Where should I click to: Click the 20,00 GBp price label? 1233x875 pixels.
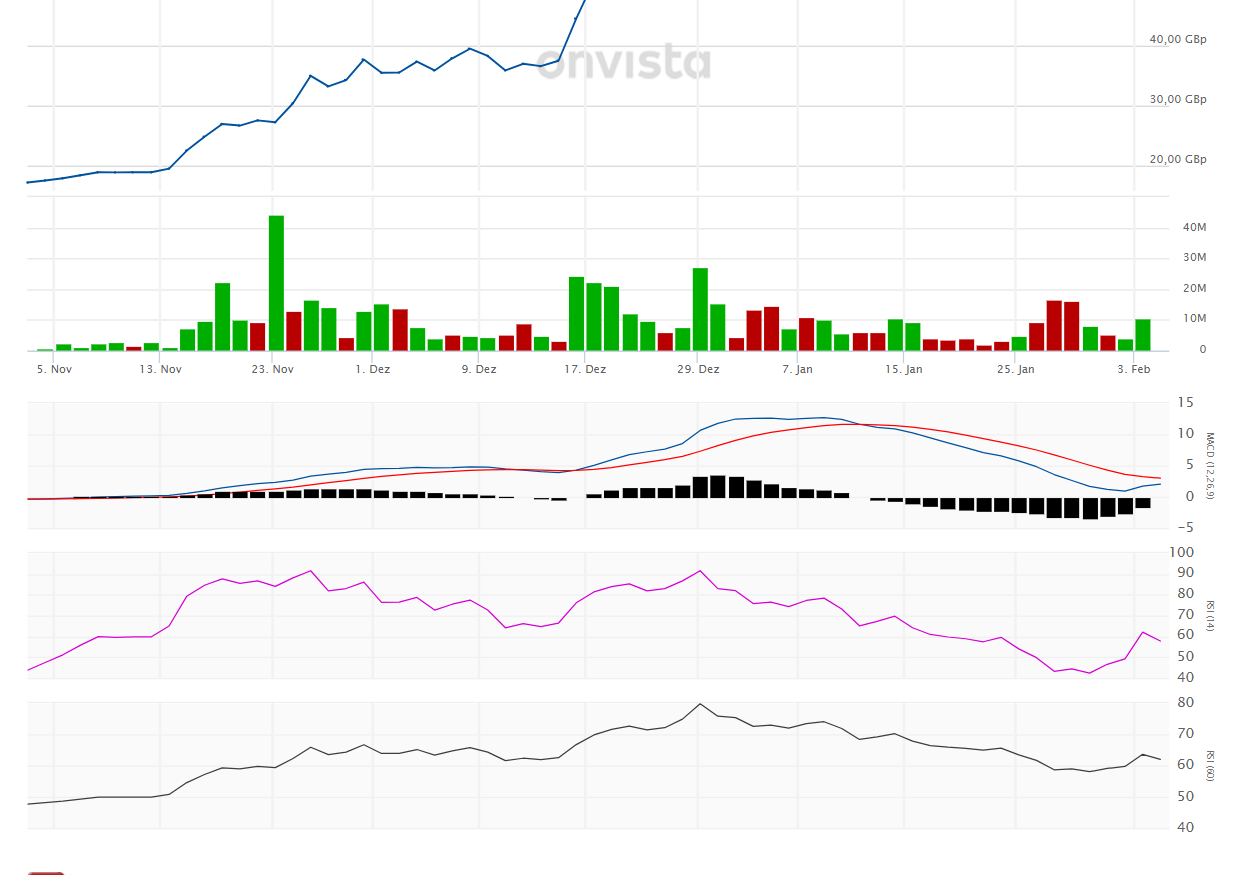(1176, 158)
